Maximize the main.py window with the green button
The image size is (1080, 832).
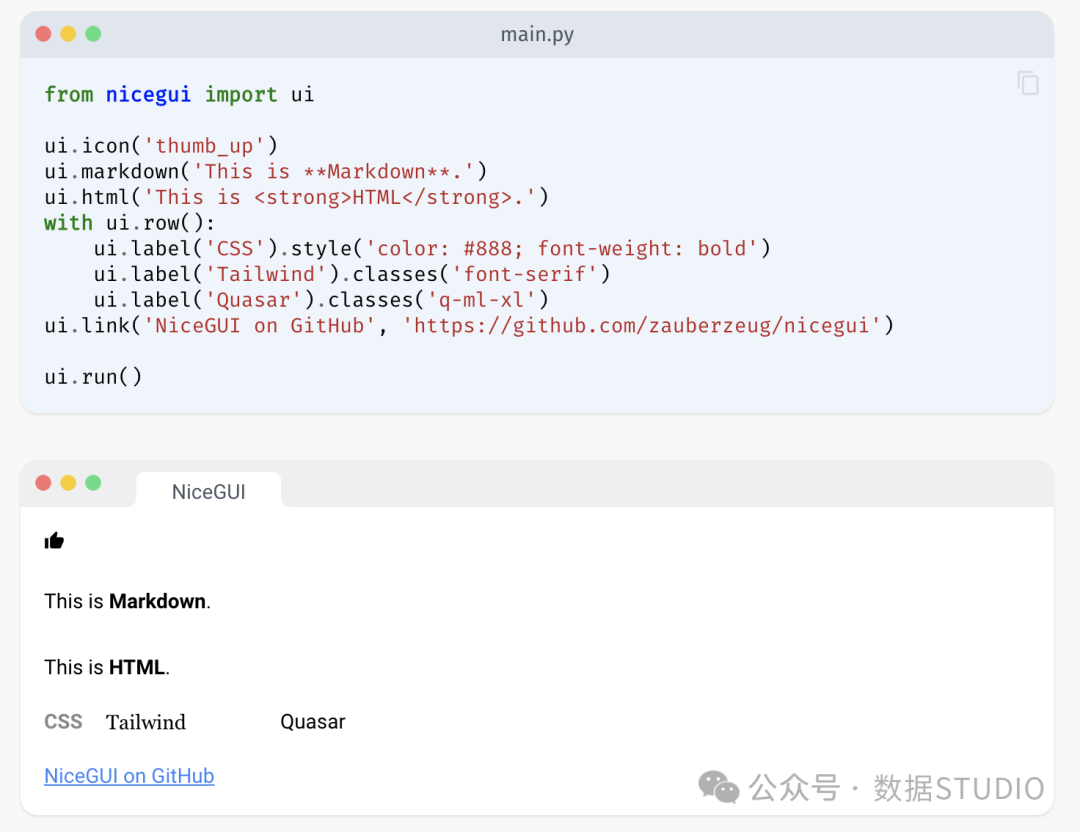(x=93, y=34)
